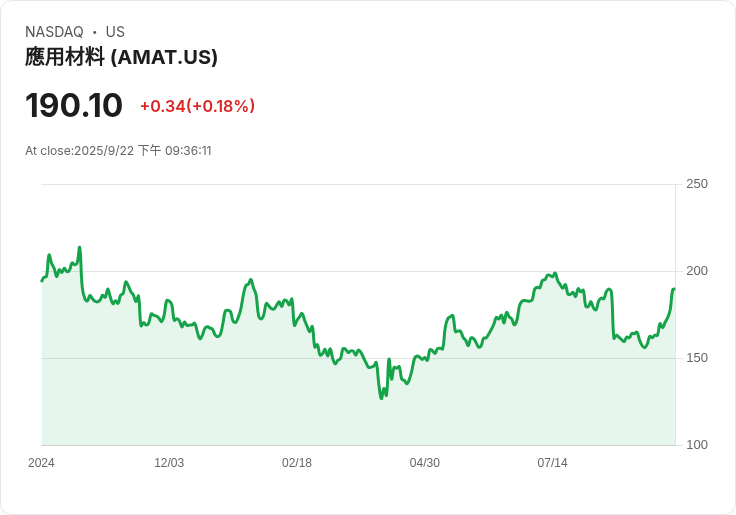Screen dimensions: 736x515
Task: Click the +0.34(+0.18%) price change
Action: pos(197,106)
